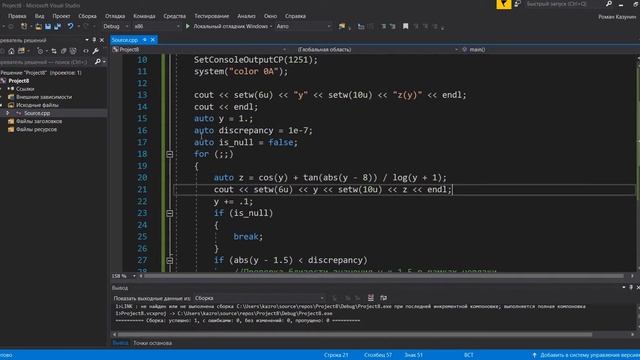This screenshot has height=360, width=640.
Task: Open the Debug configuration dropdown
Action: pos(116,26)
